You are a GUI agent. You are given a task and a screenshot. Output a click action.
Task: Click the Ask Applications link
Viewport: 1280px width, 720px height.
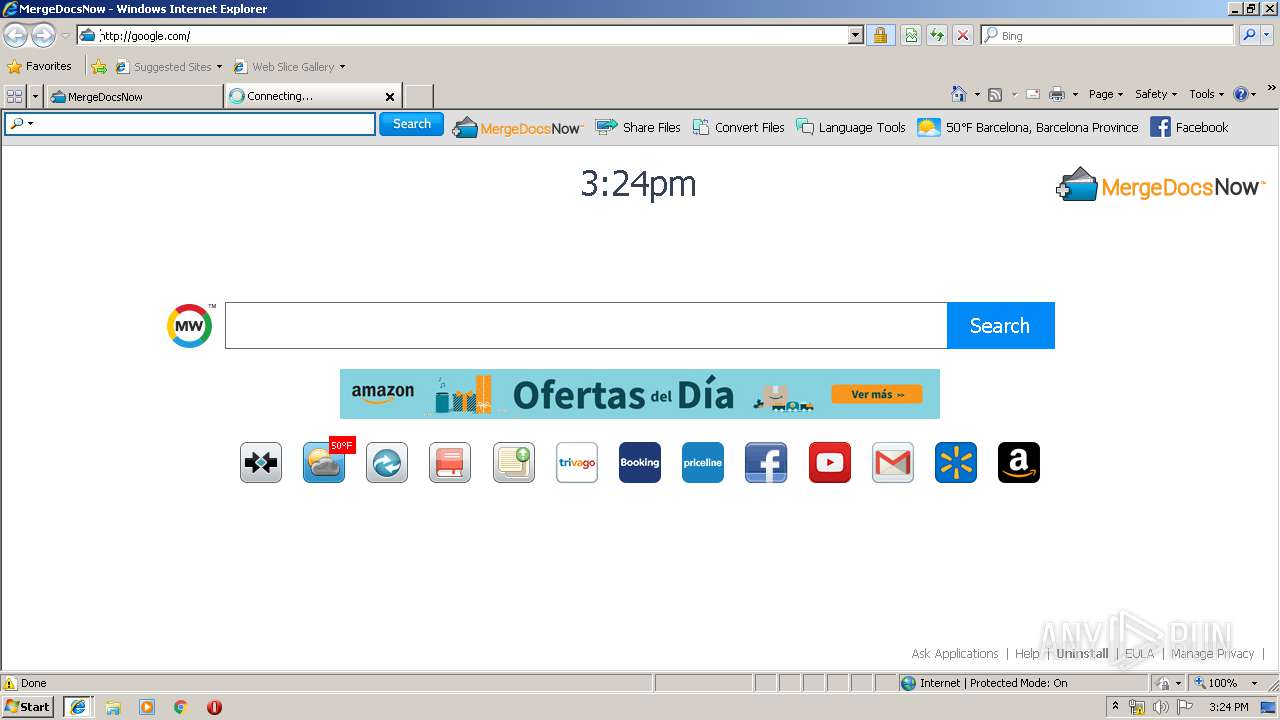point(955,653)
